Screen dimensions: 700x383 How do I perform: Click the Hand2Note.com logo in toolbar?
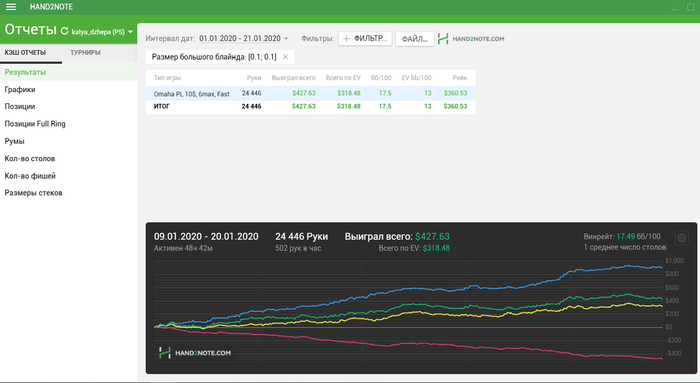click(x=471, y=39)
